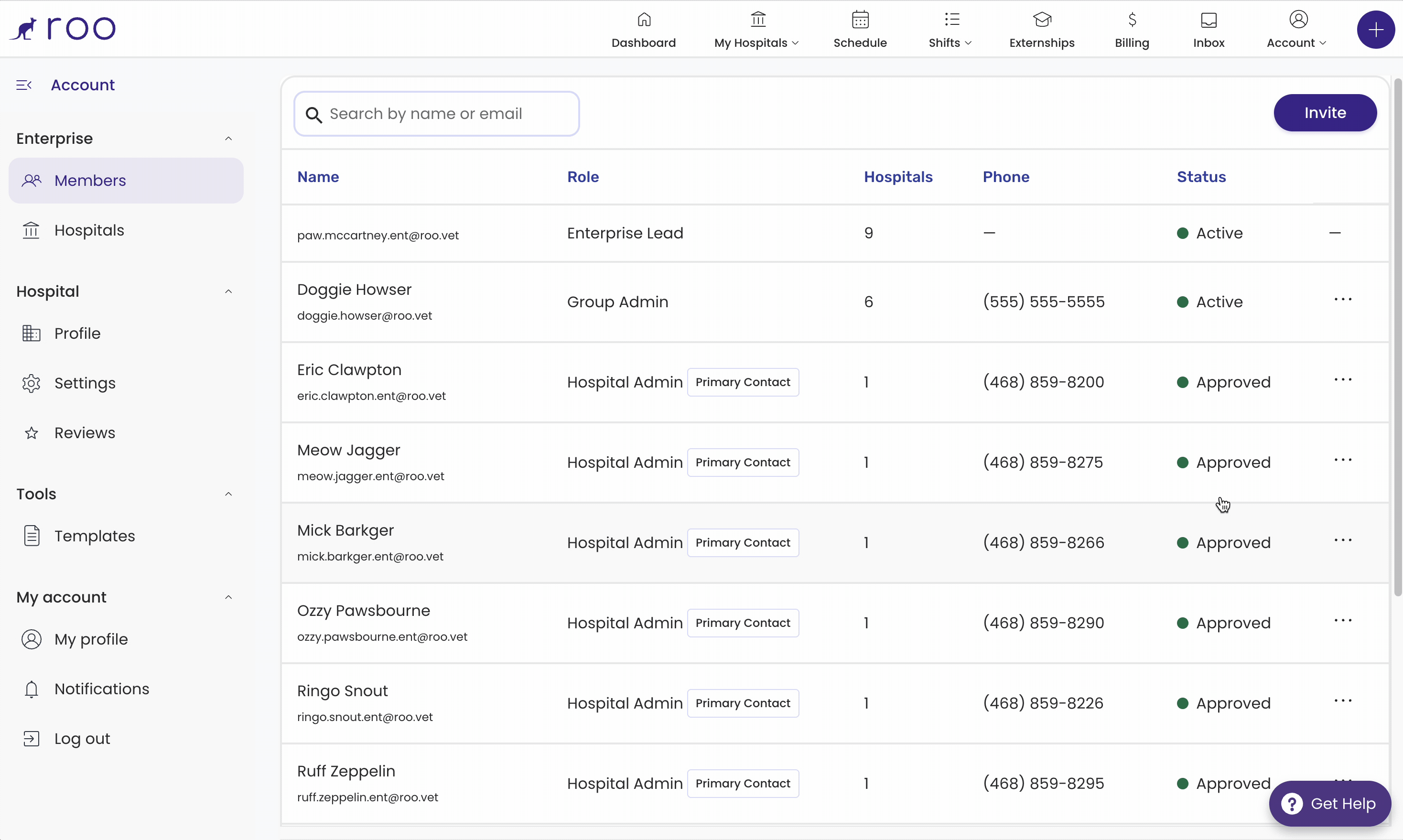Viewport: 1403px width, 840px height.
Task: Click ozzy.pawsbourne.ent@roo.vet email
Action: (x=382, y=637)
